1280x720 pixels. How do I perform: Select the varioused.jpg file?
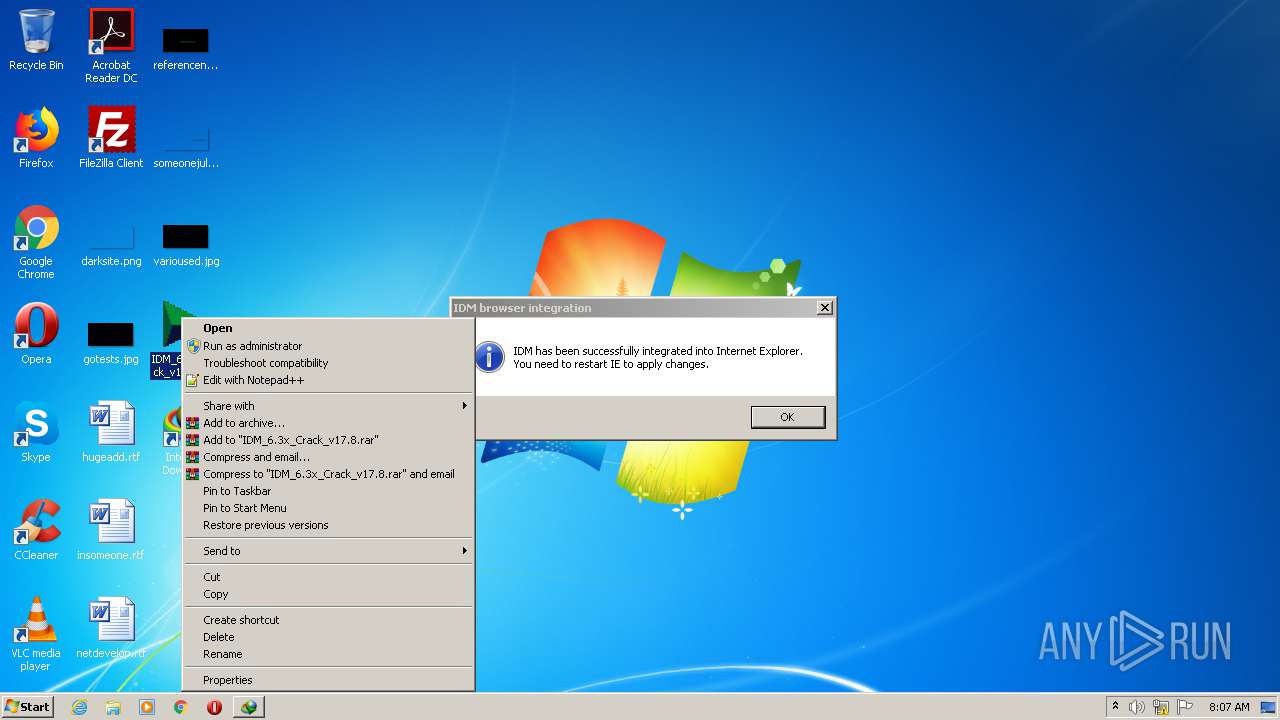point(186,246)
